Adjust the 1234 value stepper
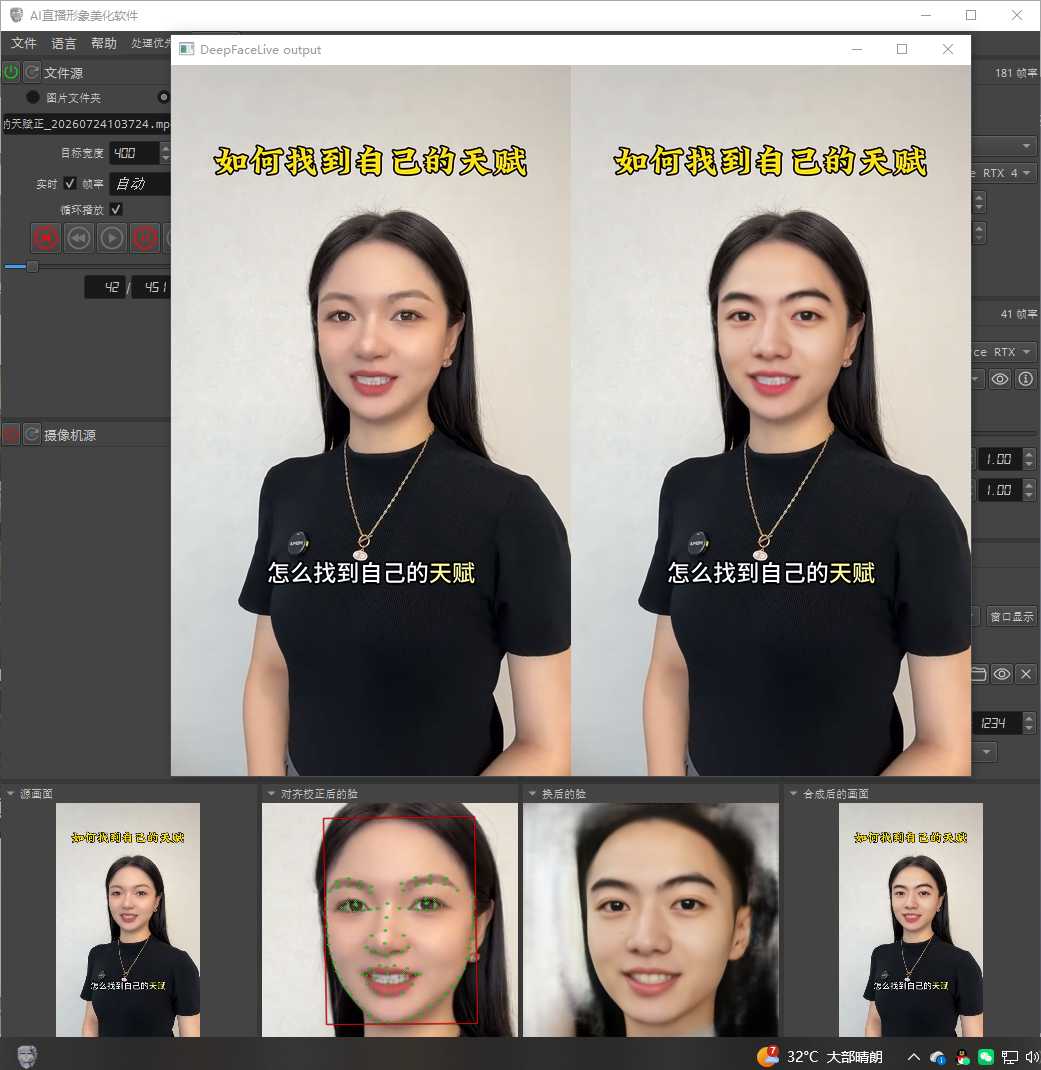The width and height of the screenshot is (1041, 1070). point(1029,723)
